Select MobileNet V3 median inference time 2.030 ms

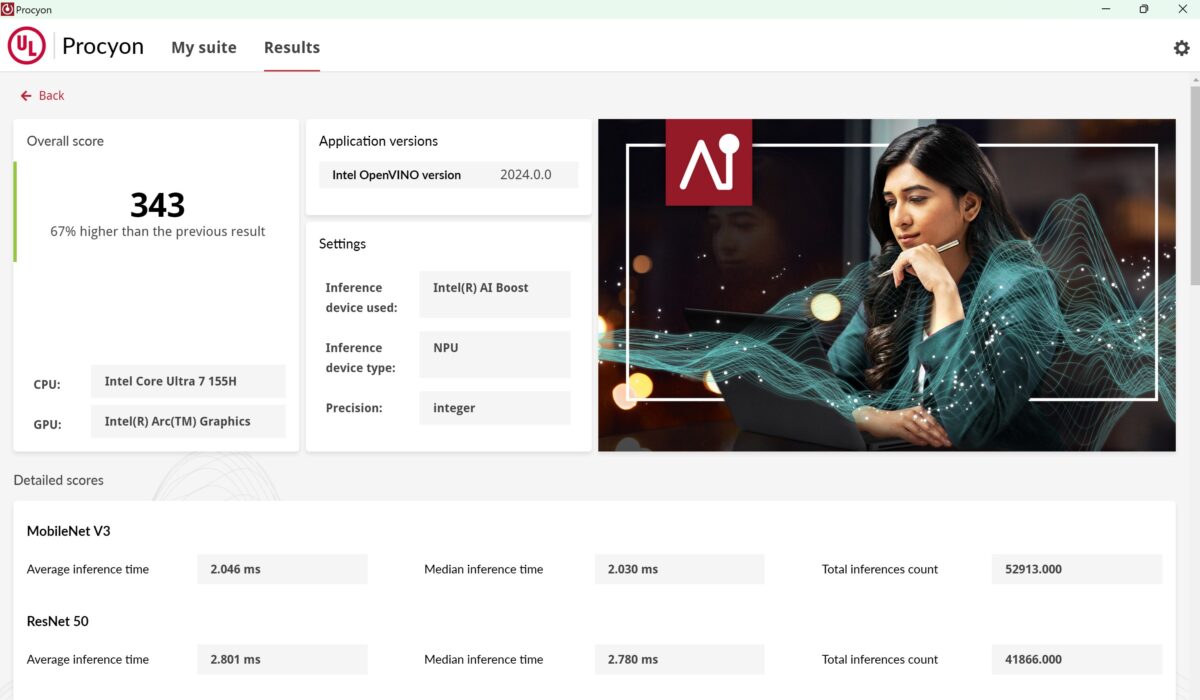(679, 569)
